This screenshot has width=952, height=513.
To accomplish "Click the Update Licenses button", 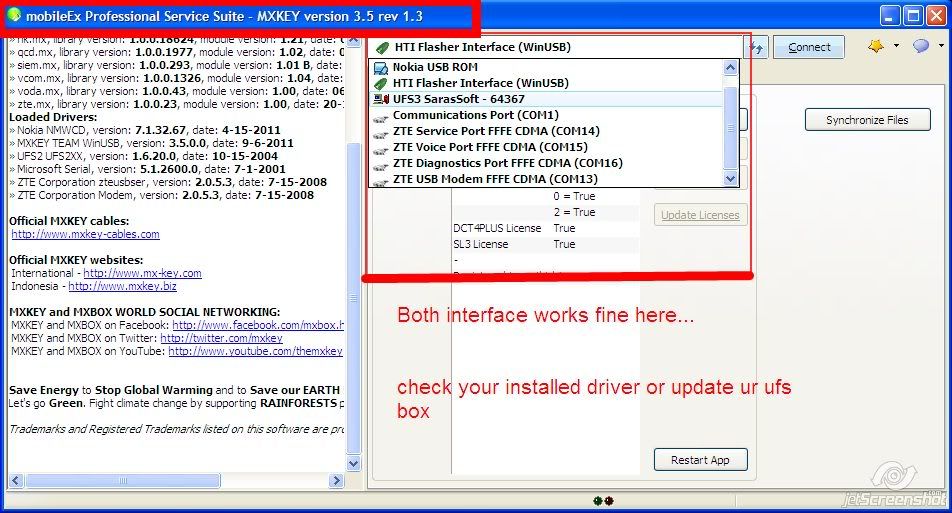I will pyautogui.click(x=700, y=215).
